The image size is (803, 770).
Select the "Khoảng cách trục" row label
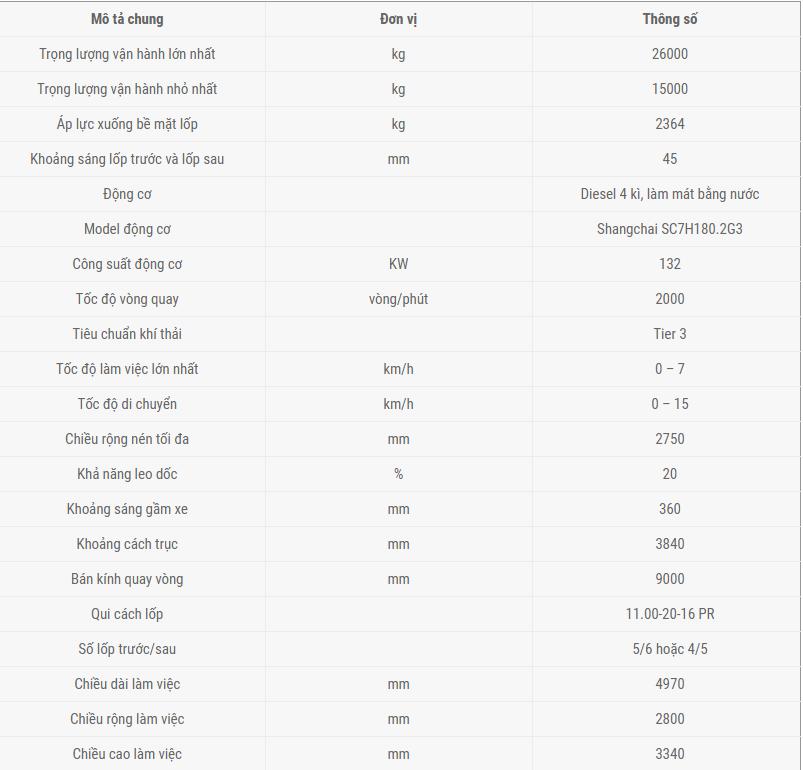coord(127,544)
